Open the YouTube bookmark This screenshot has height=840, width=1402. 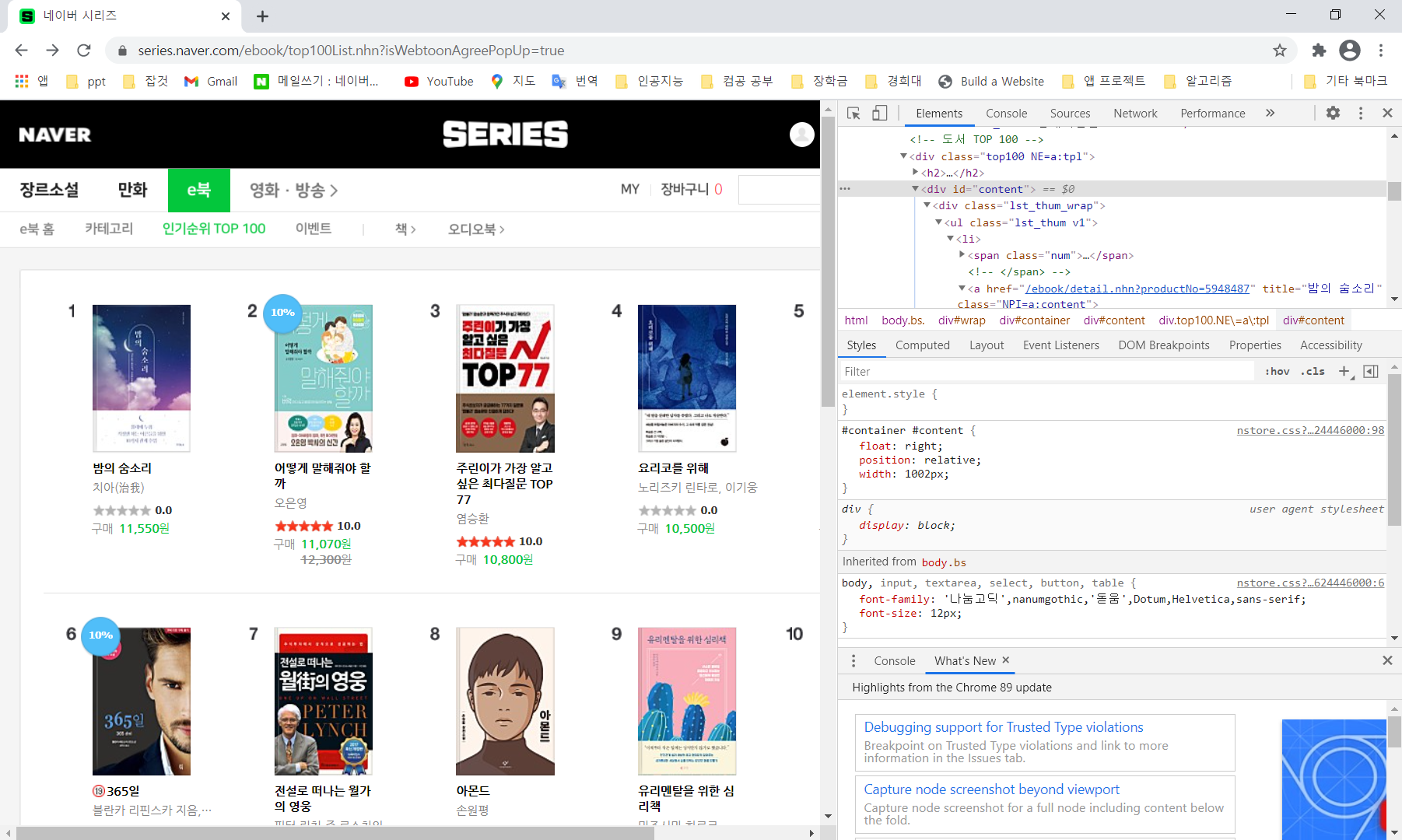click(x=439, y=81)
